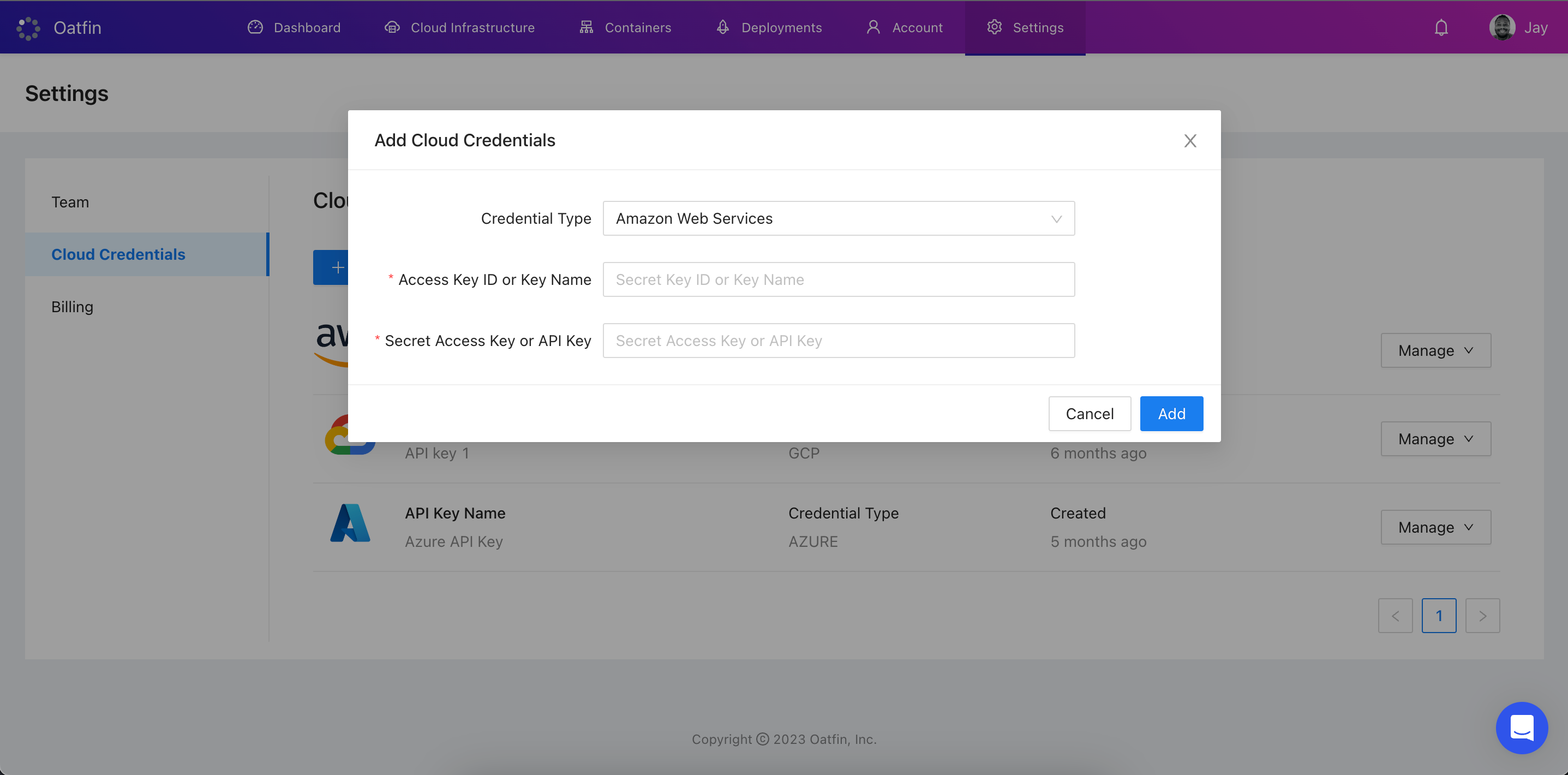Focus the Secret Access Key field

(839, 341)
